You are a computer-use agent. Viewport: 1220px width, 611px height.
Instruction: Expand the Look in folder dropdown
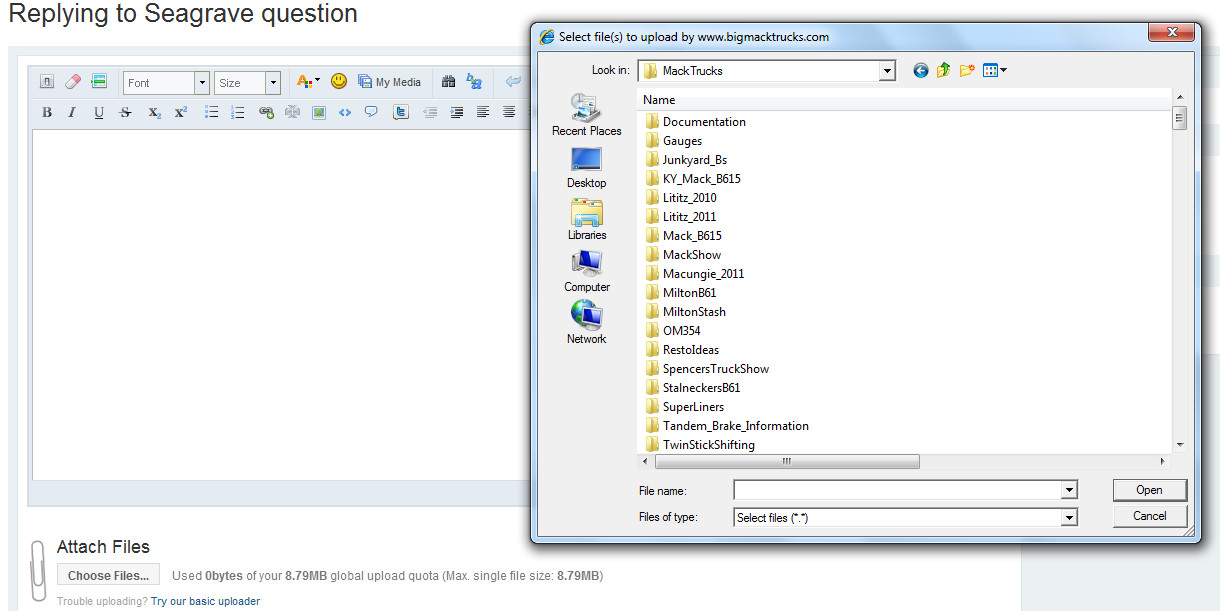click(887, 71)
